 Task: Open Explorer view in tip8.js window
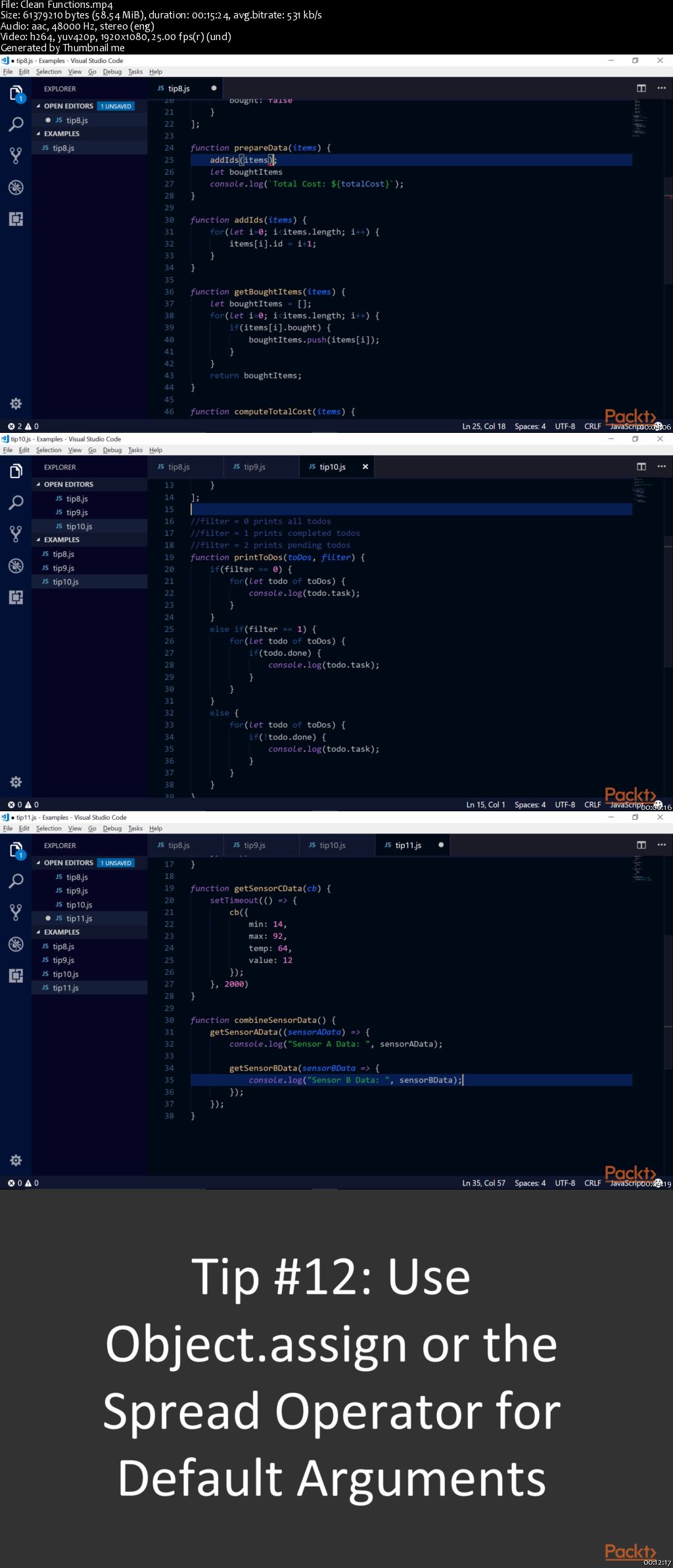pos(16,93)
